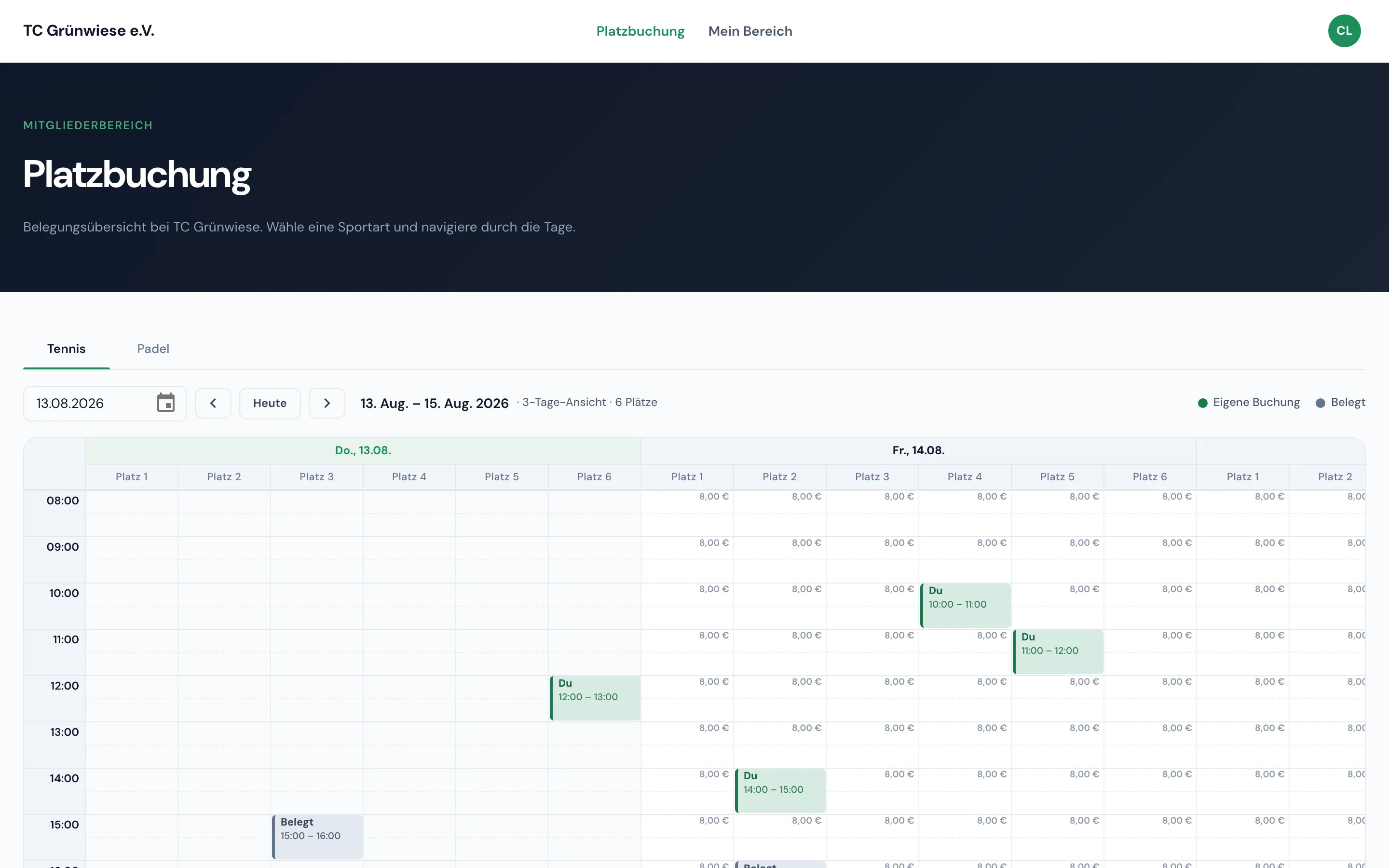The width and height of the screenshot is (1389, 868).
Task: Select the Tennis tab
Action: click(67, 349)
